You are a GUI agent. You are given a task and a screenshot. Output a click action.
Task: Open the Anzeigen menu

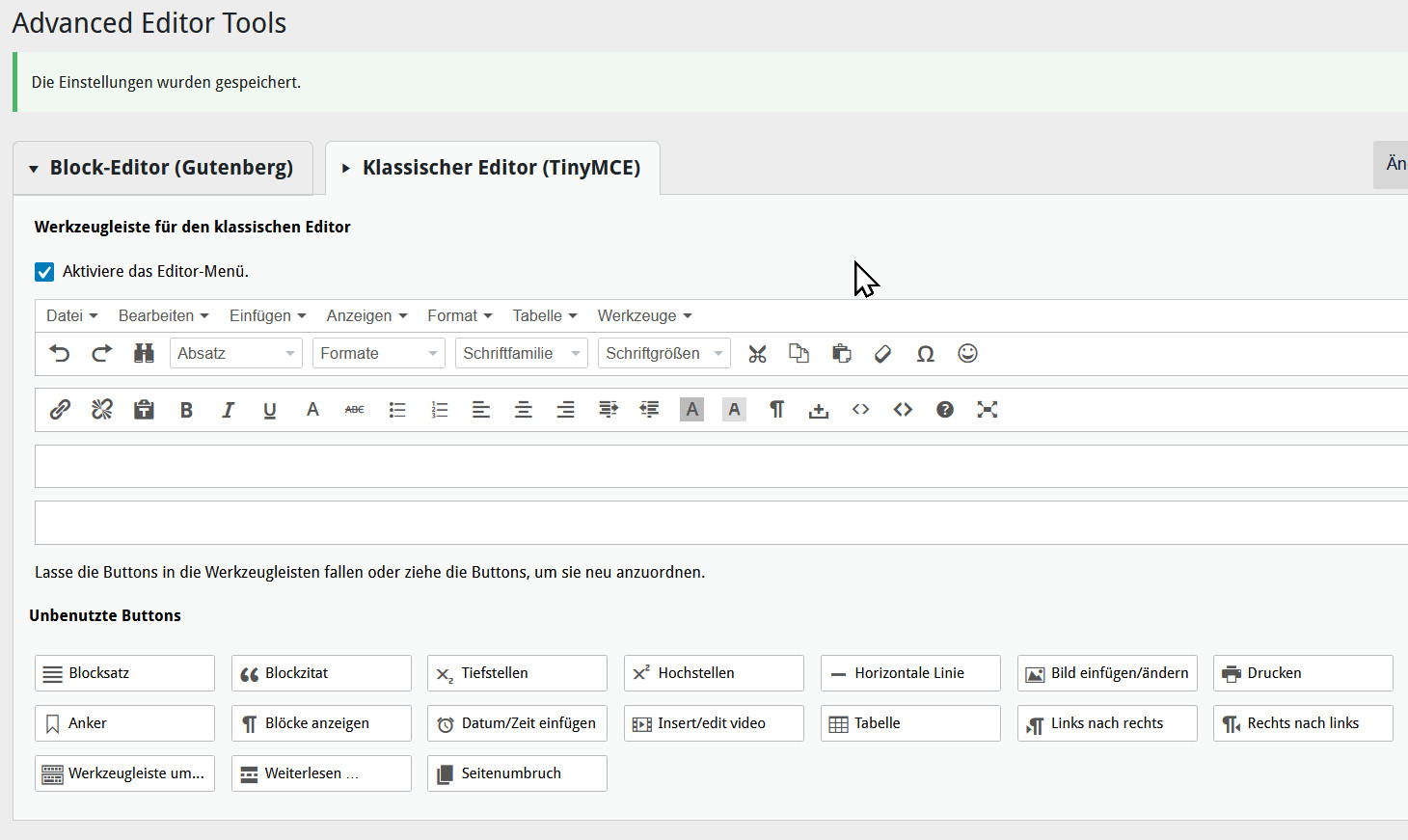[x=367, y=316]
